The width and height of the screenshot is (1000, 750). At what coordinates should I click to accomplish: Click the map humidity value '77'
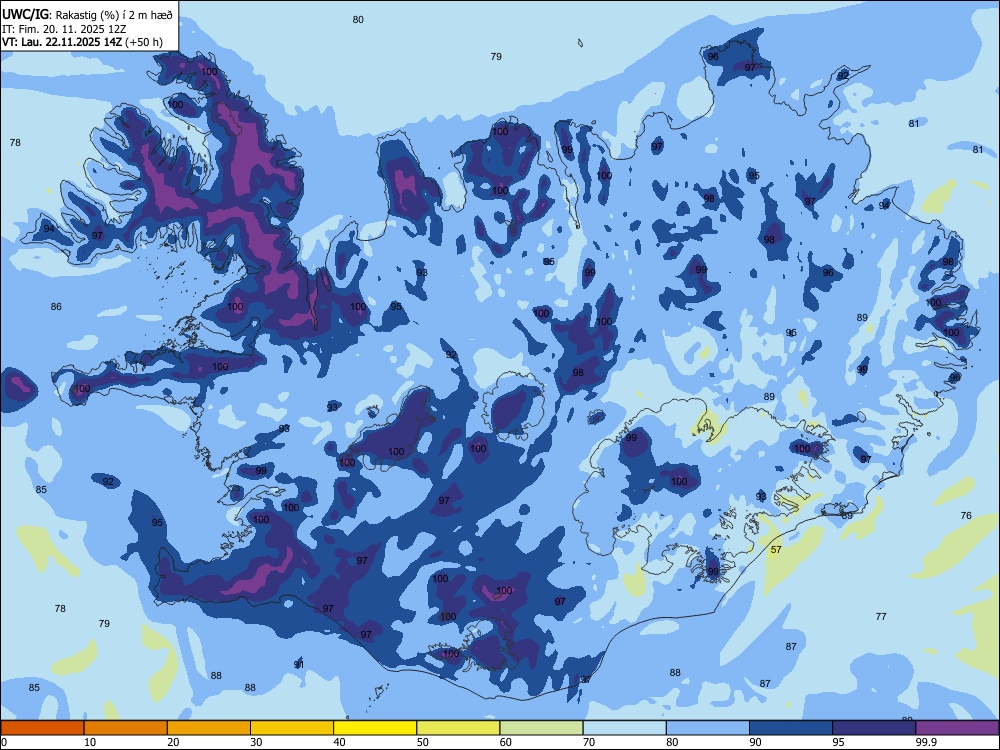(881, 617)
